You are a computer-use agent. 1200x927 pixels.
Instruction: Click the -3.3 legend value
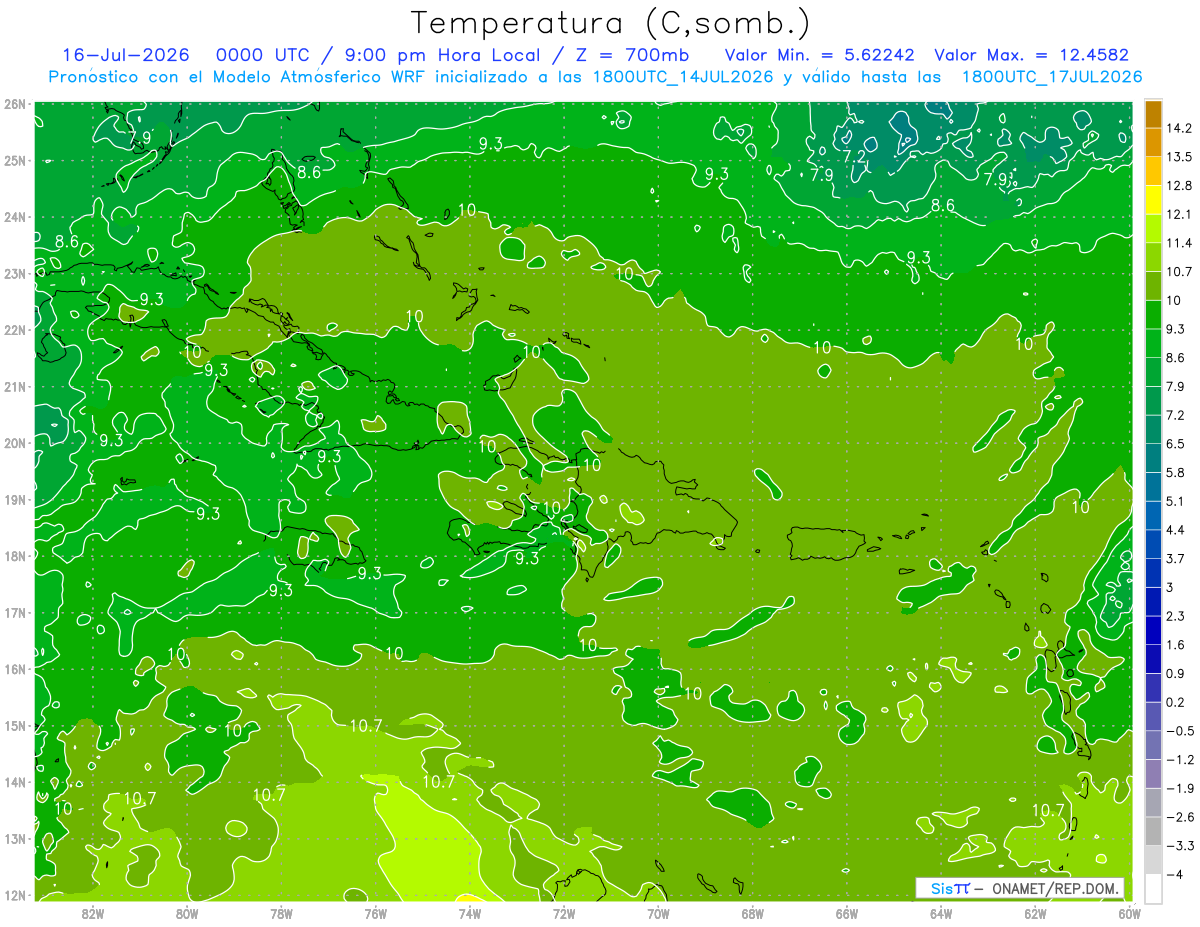pyautogui.click(x=1179, y=846)
